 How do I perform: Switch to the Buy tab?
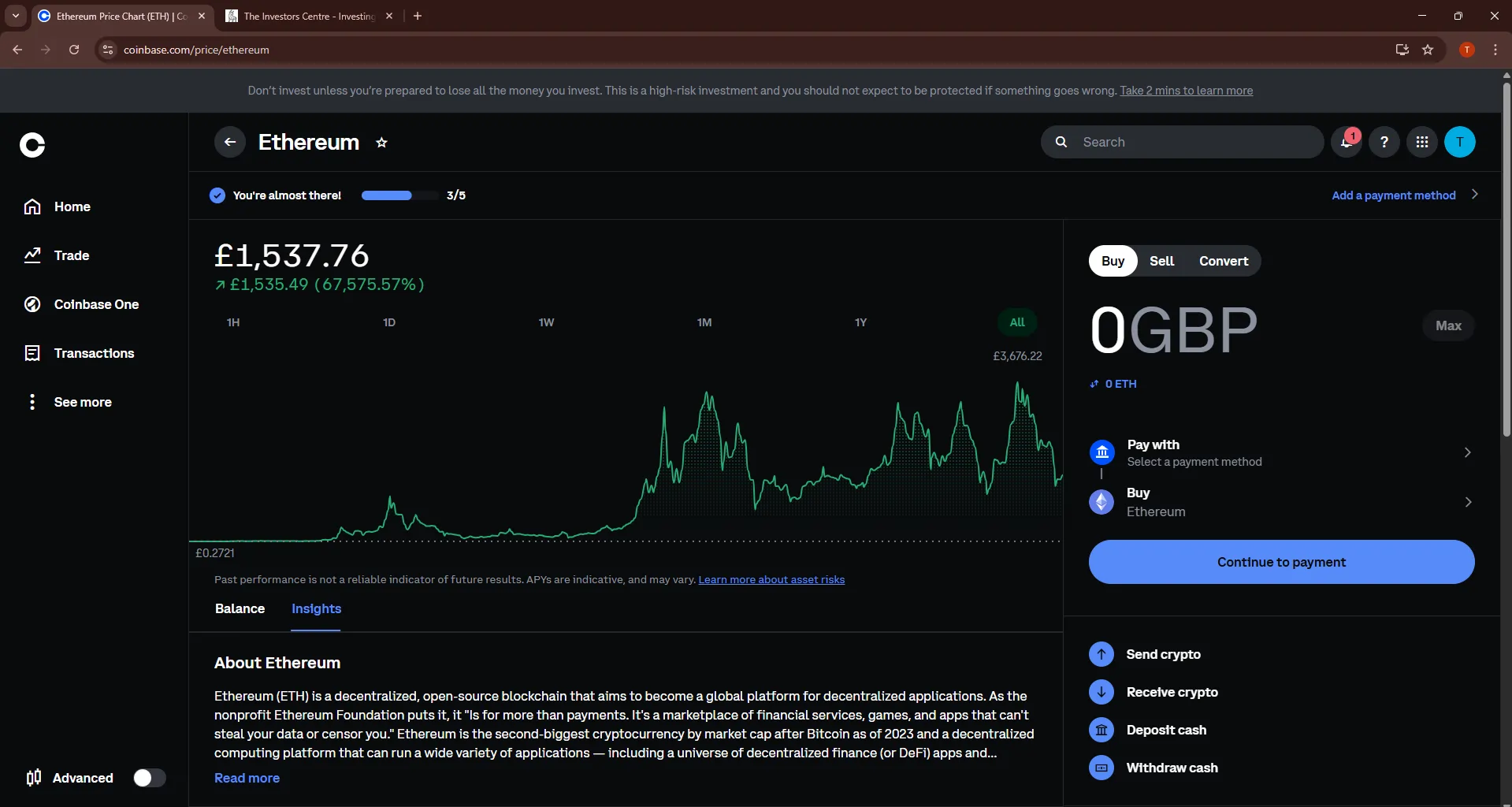click(x=1113, y=261)
